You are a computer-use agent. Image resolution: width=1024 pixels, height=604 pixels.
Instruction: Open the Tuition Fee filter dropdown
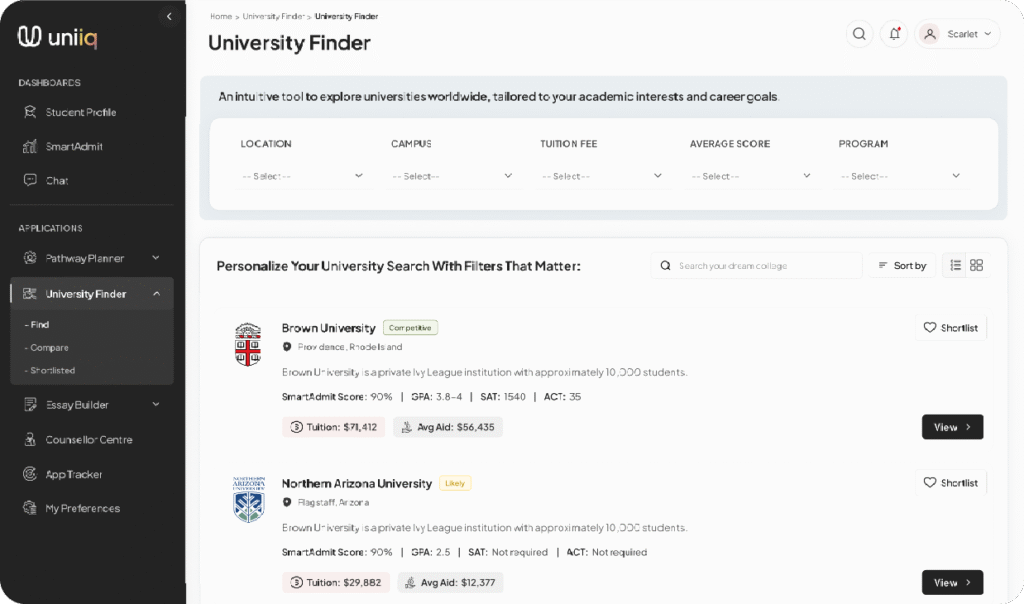(x=601, y=176)
